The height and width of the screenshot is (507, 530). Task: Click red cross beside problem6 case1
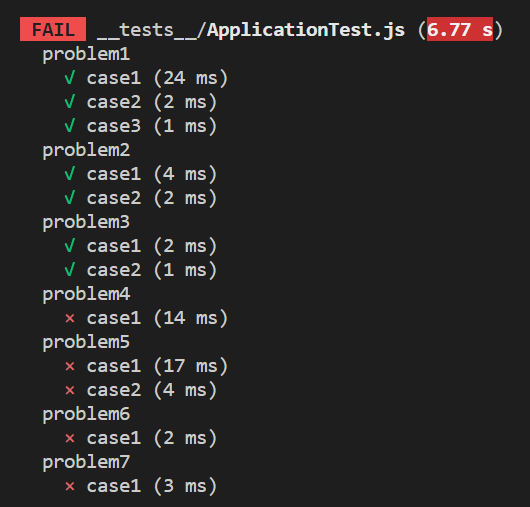[70, 438]
